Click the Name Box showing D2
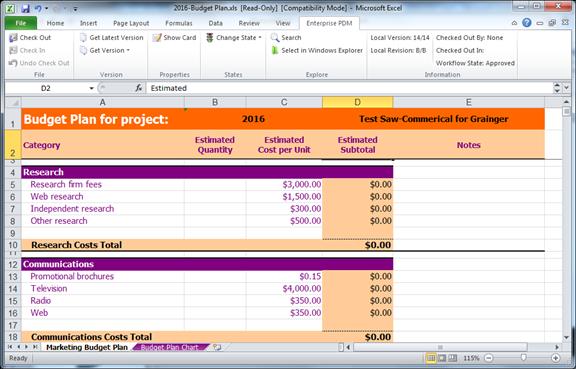 pyautogui.click(x=46, y=88)
